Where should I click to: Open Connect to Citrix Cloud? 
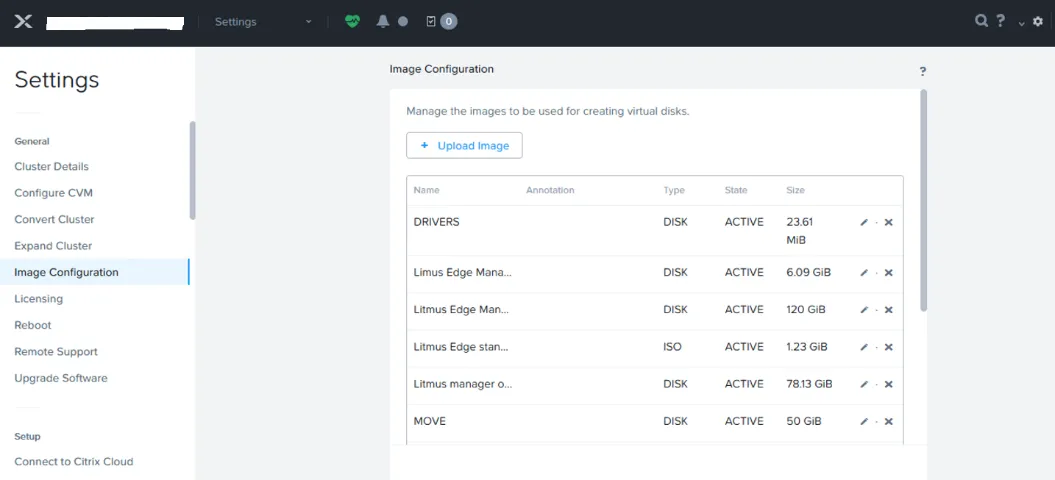73,462
